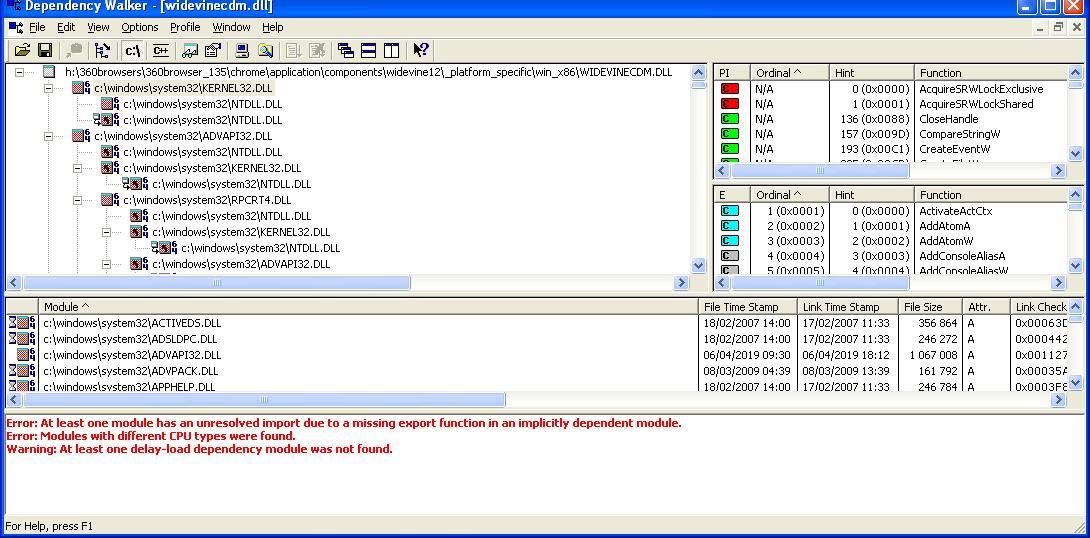This screenshot has height=538, width=1090.
Task: Toggle Undecorate C++ Functions button
Action: 161,50
